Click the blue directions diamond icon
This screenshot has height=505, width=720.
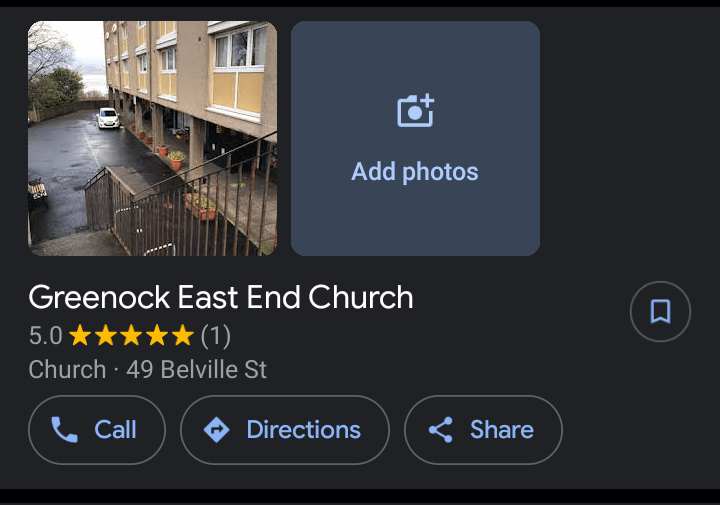click(x=216, y=430)
